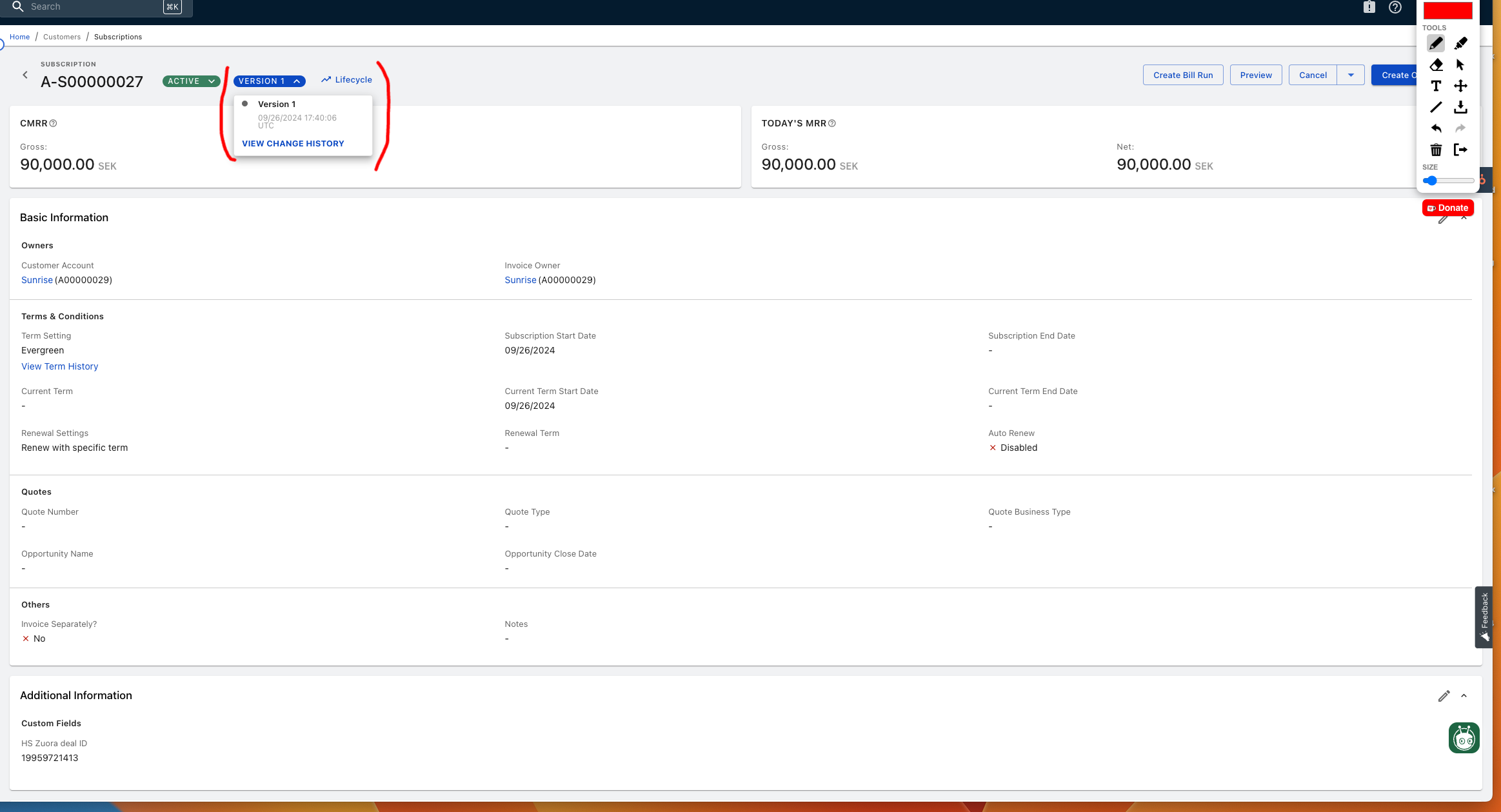
Task: Choose the text tool in Tools panel
Action: tap(1436, 86)
